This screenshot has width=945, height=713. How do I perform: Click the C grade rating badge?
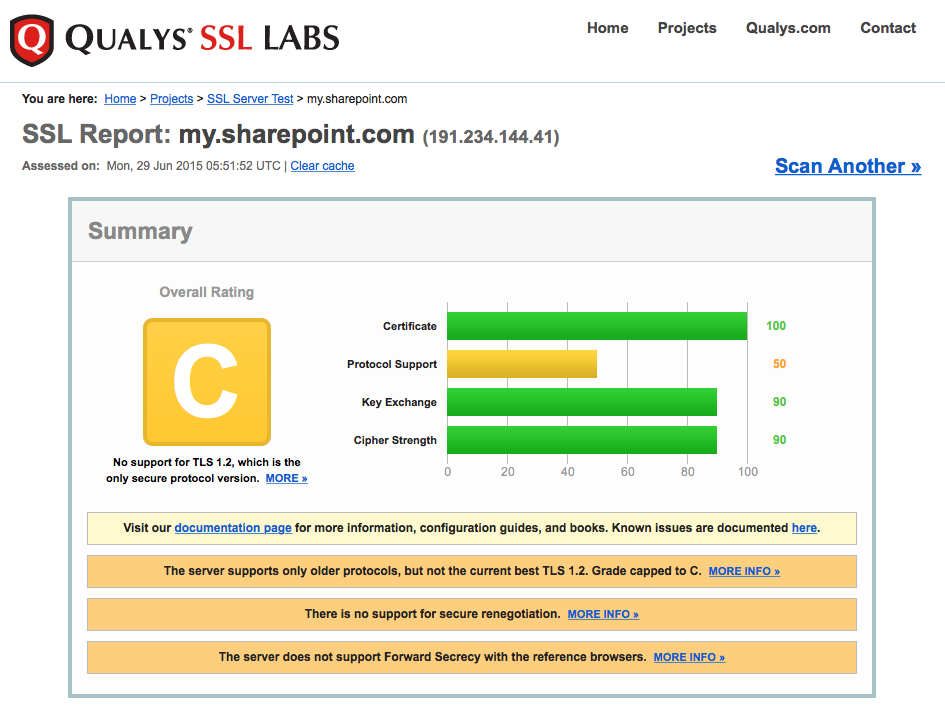[x=207, y=382]
